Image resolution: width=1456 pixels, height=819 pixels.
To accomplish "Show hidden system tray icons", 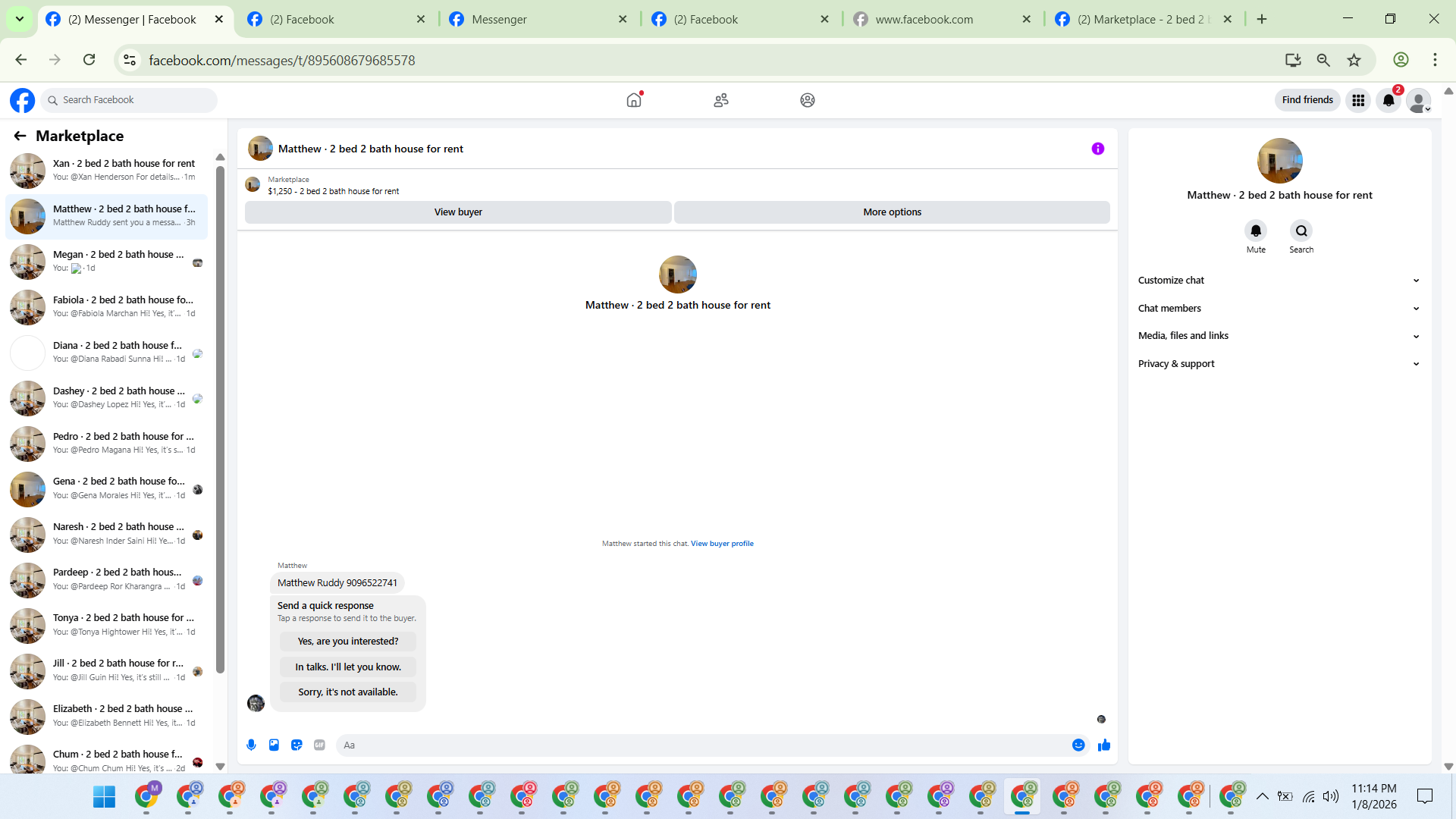I will pyautogui.click(x=1263, y=796).
